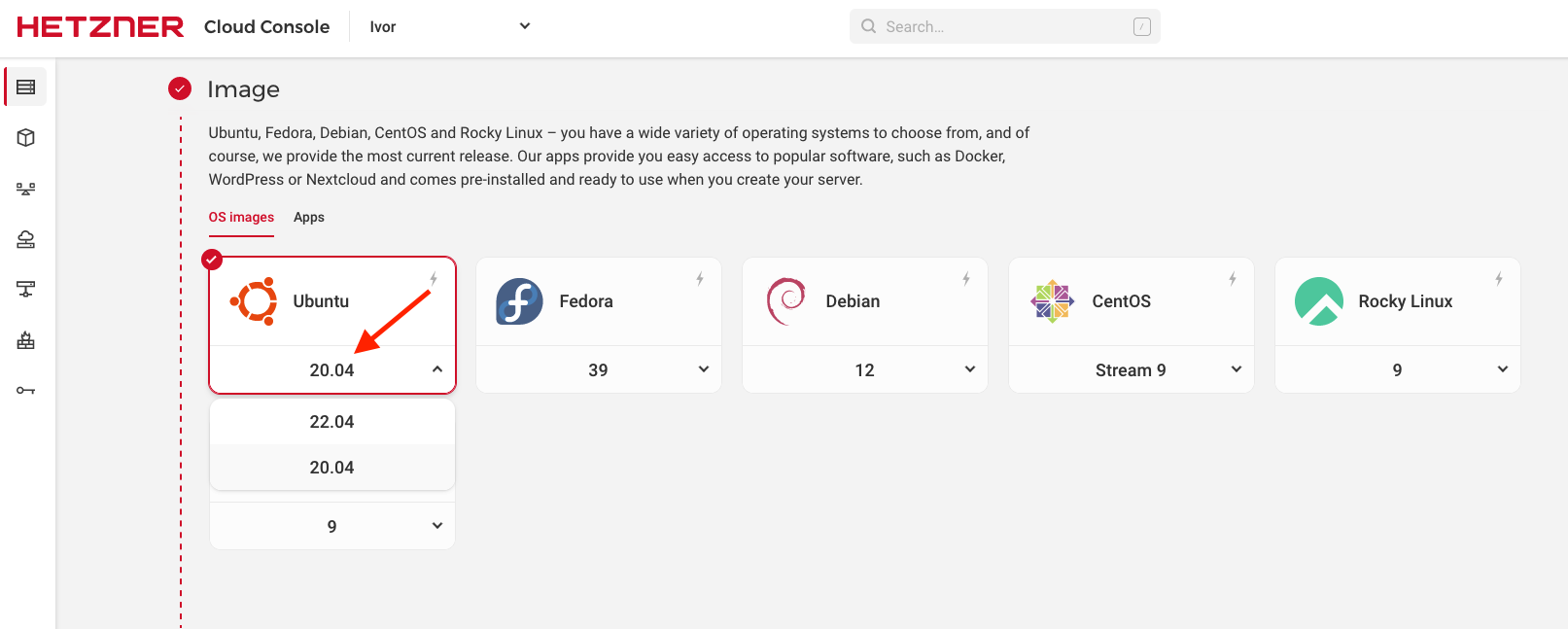The image size is (1568, 629).
Task: Open the Ivor project selector
Action: pos(449,27)
